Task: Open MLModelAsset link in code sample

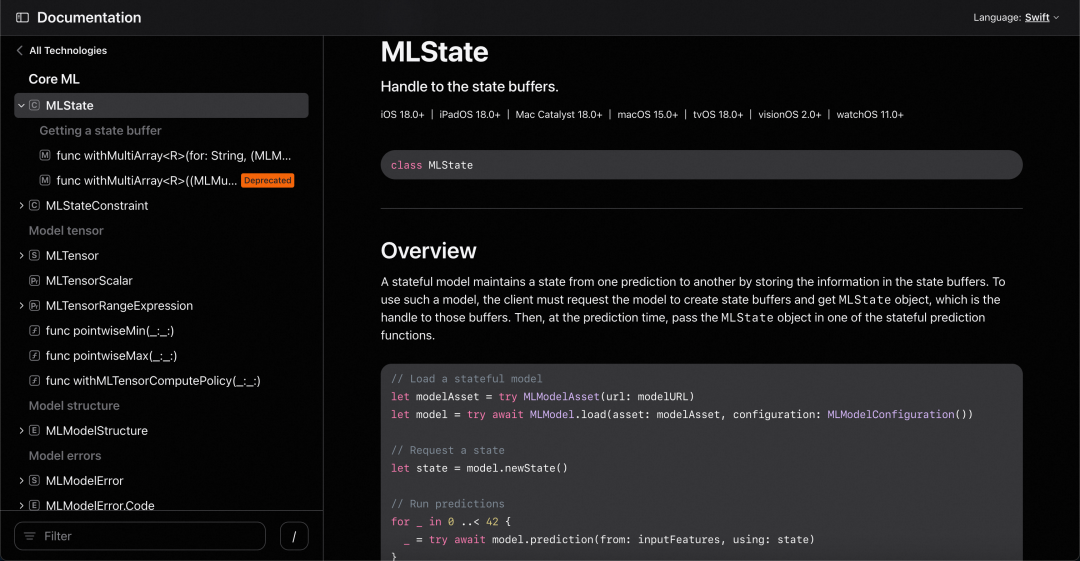Action: 561,396
